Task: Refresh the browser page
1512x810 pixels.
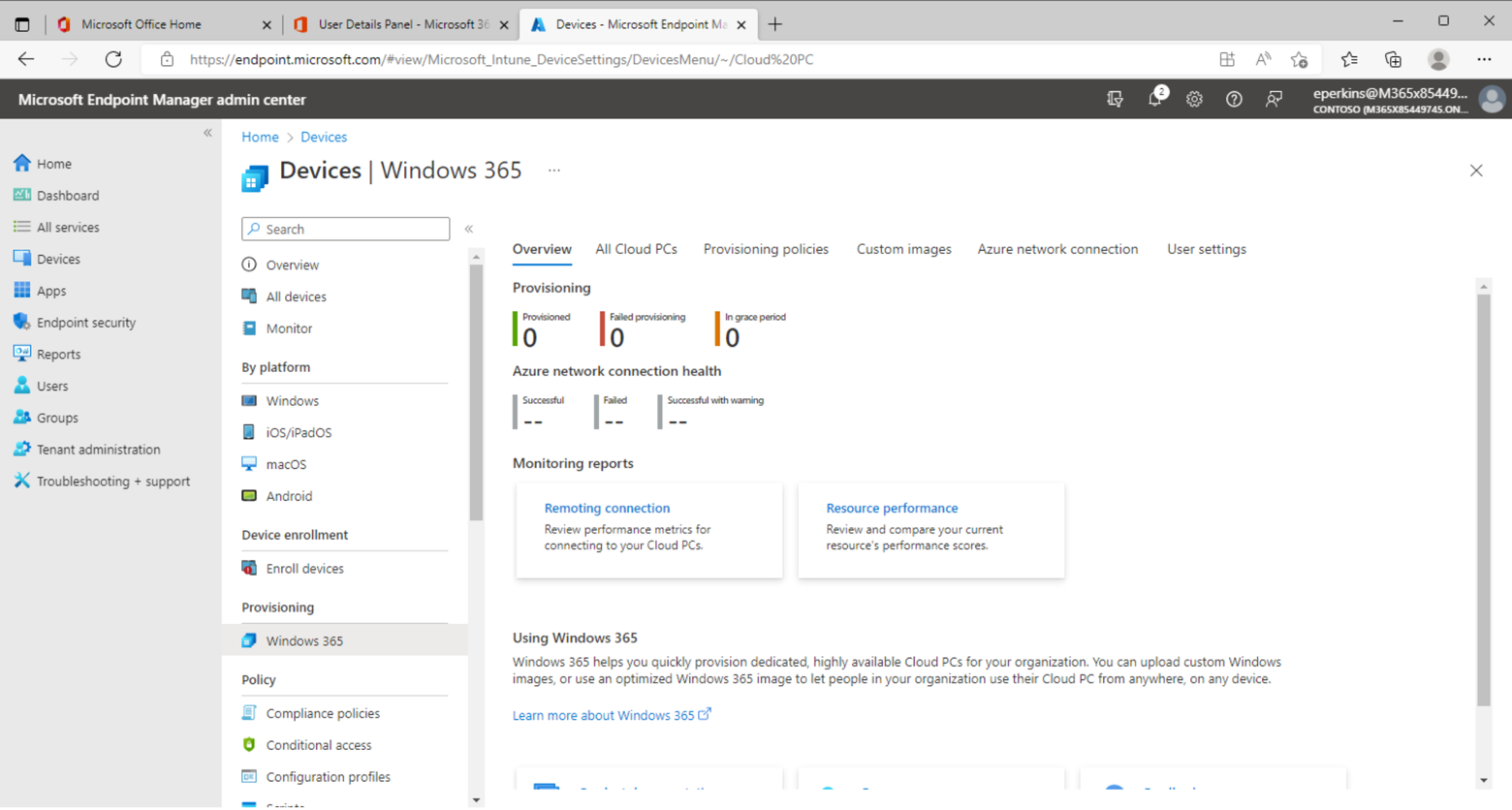Action: tap(113, 59)
